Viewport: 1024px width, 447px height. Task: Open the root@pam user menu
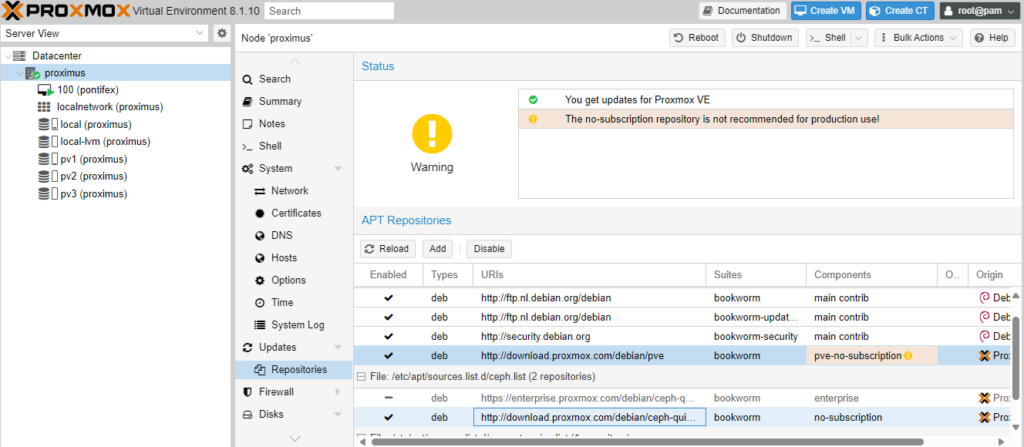979,11
